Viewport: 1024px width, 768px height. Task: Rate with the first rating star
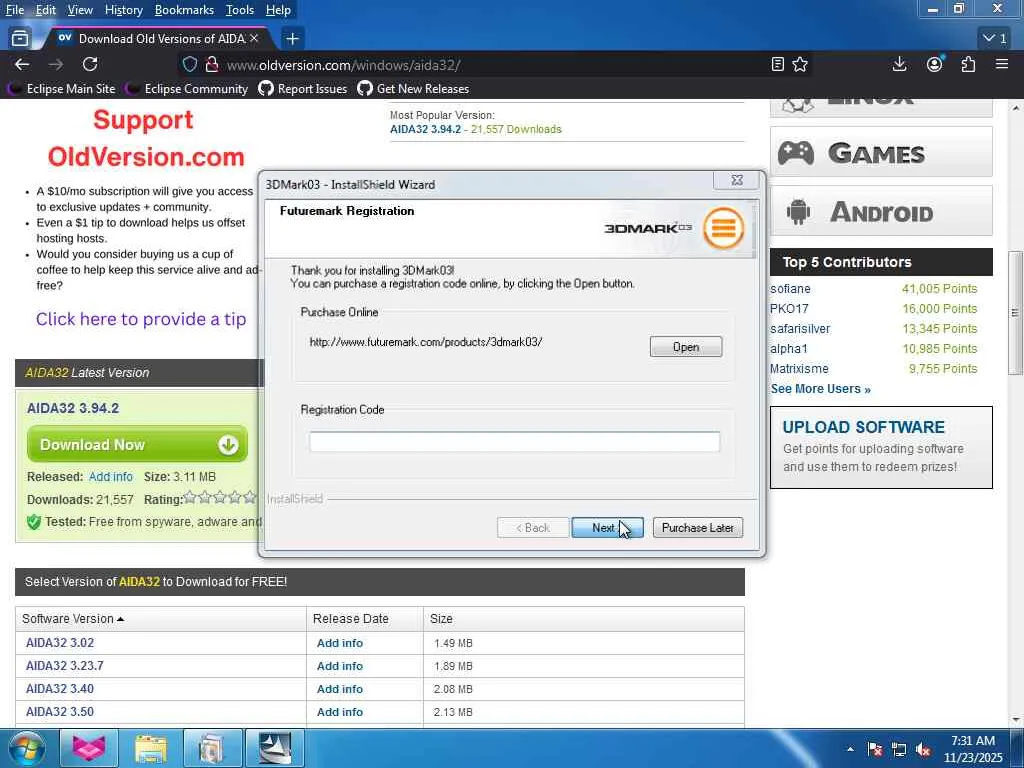(189, 498)
